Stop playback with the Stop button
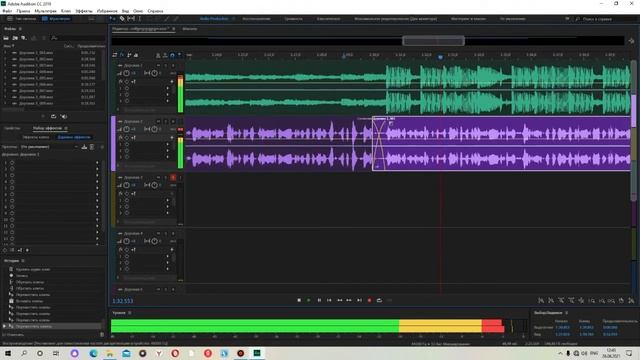This screenshot has height=360, width=640. click(x=299, y=300)
